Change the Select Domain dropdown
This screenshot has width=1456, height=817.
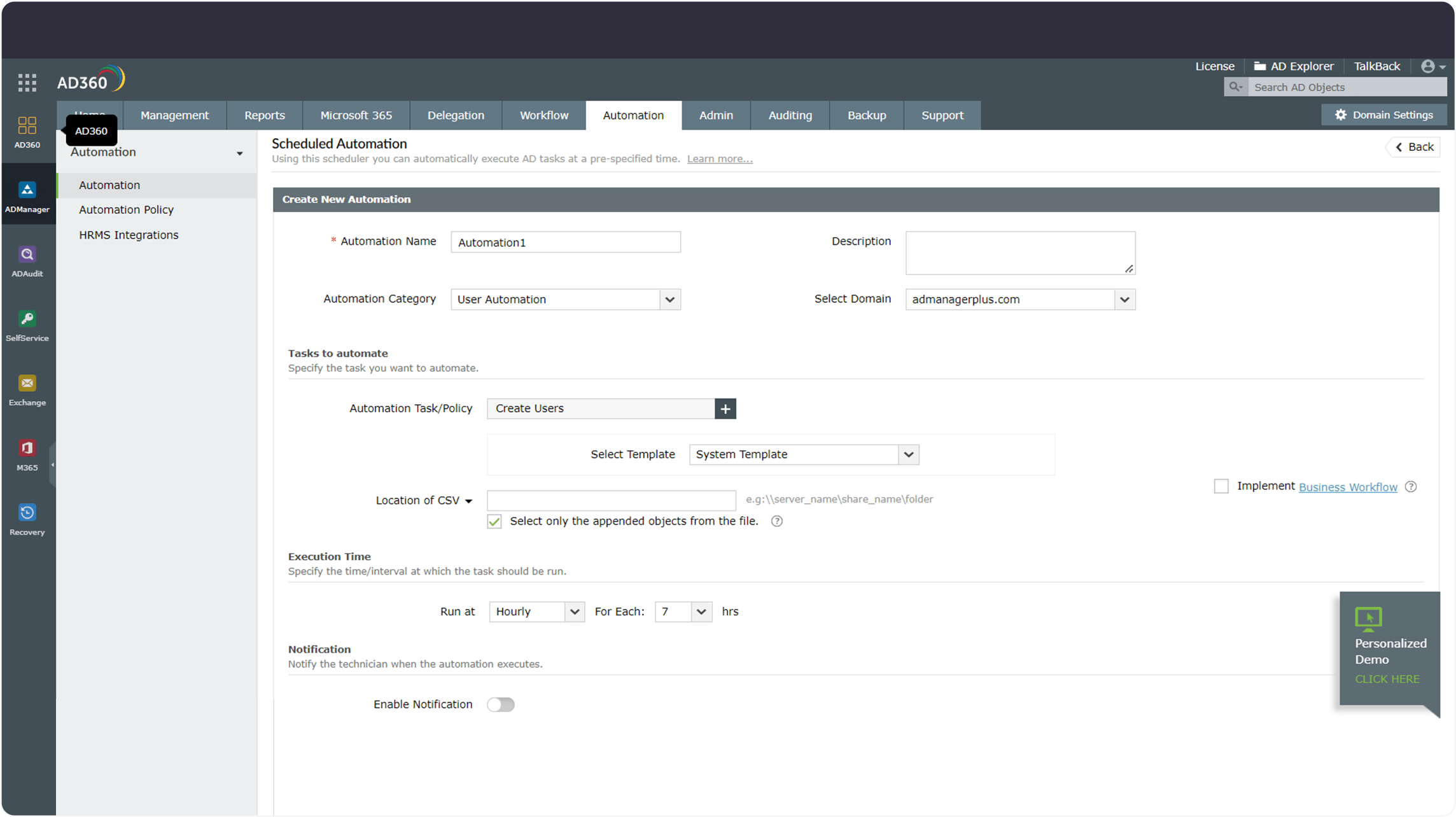(1124, 299)
